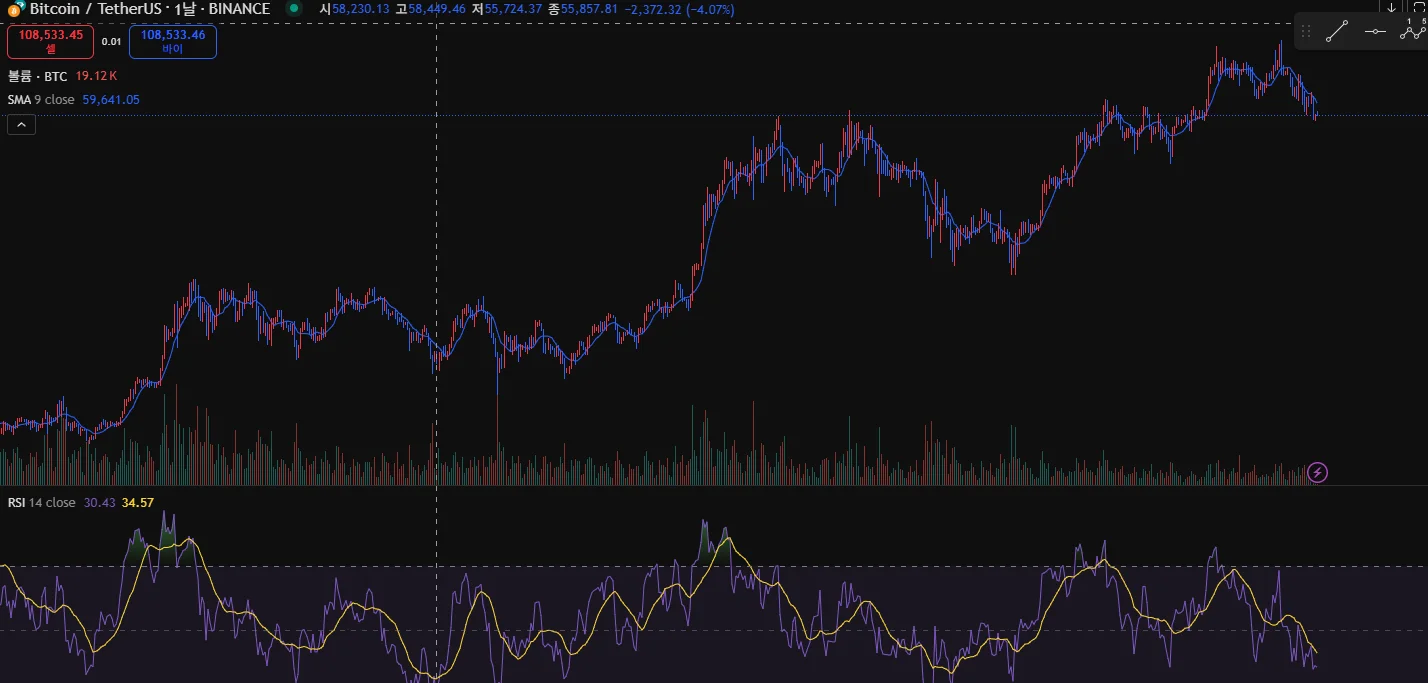This screenshot has width=1428, height=683.
Task: Click the 0.01 spread value between the buy and sell buttons
Action: [111, 42]
